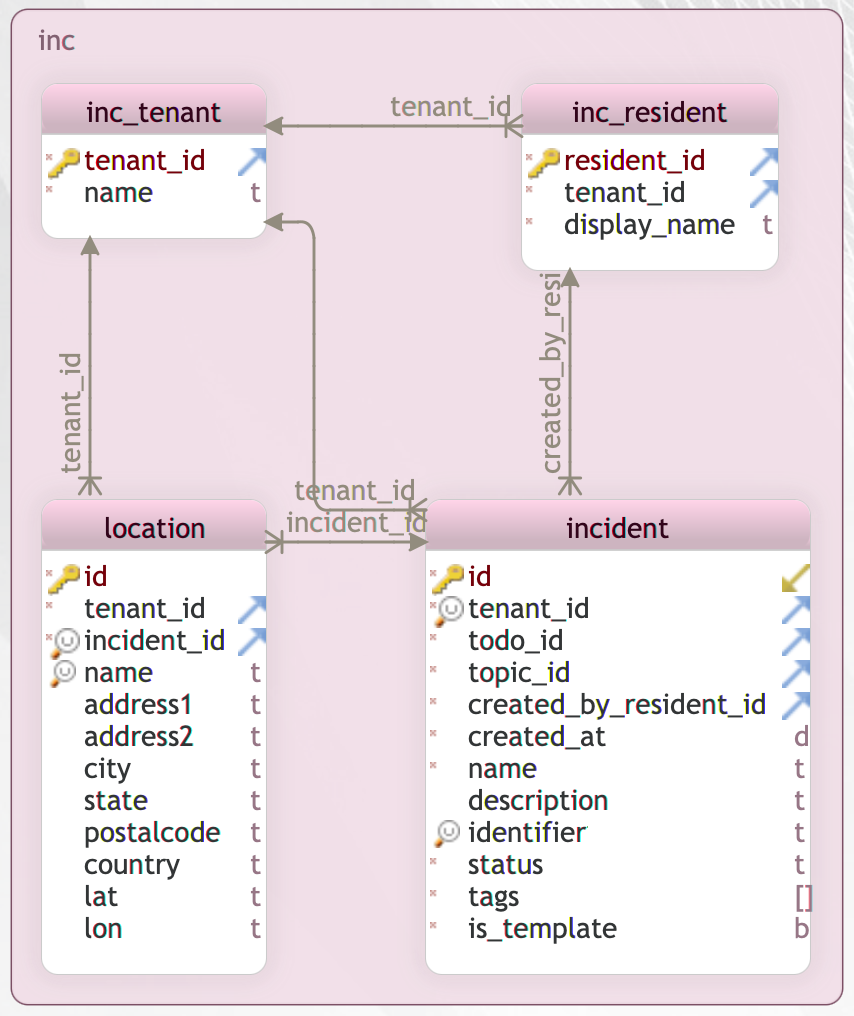
Task: Click the yellow referenced arrow on incident id
Action: click(x=796, y=577)
